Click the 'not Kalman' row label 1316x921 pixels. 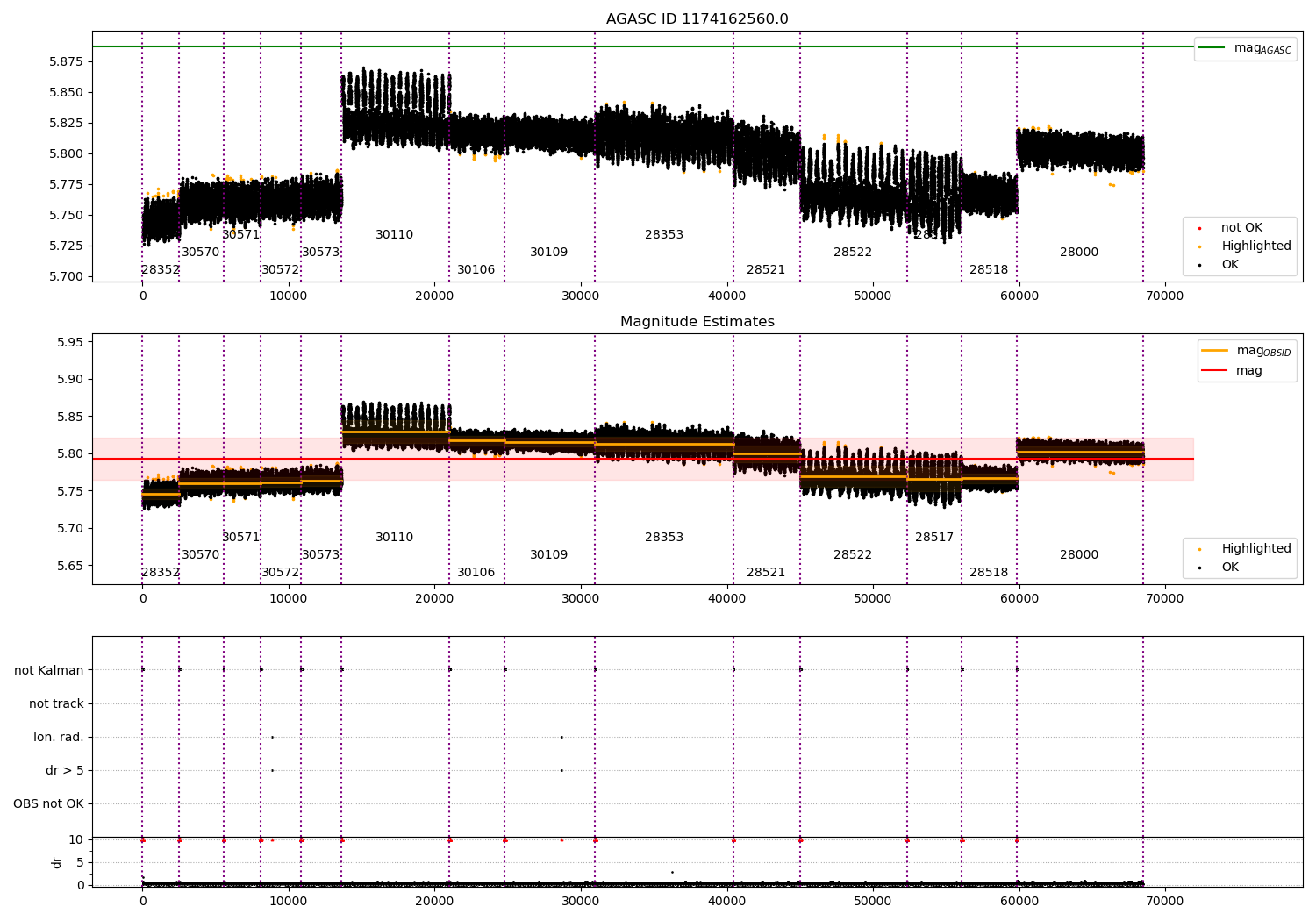(x=49, y=671)
